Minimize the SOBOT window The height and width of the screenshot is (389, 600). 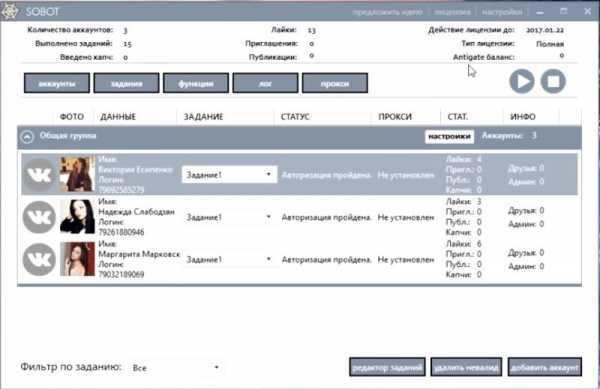[x=540, y=12]
